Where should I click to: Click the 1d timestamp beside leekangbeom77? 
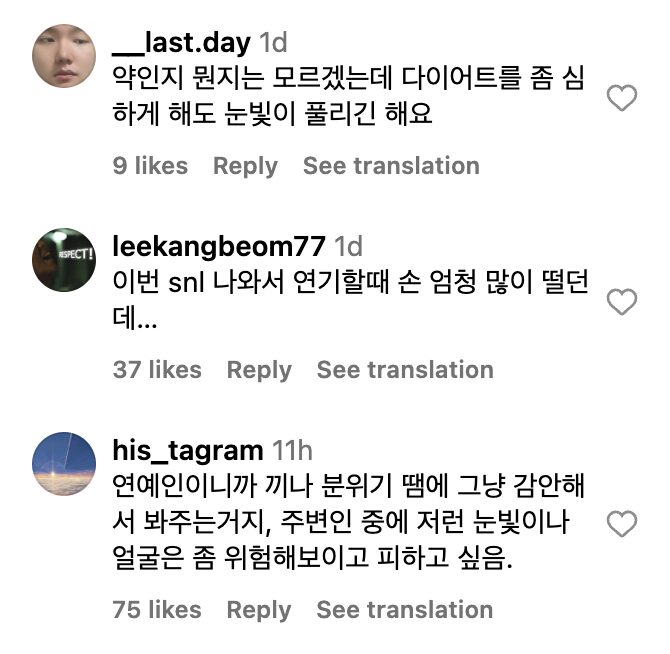click(x=348, y=246)
